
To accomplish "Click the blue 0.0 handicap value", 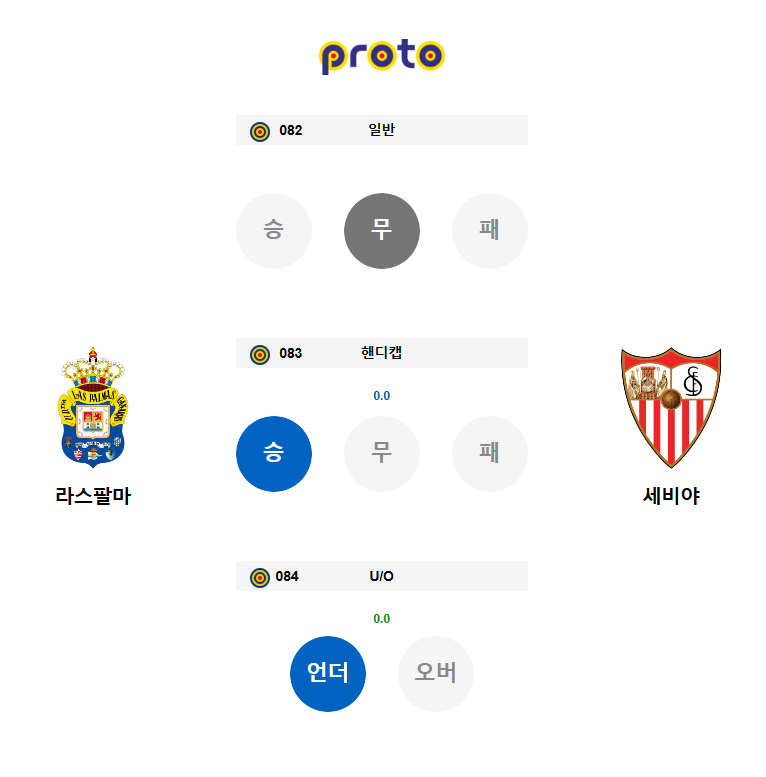I will (382, 396).
